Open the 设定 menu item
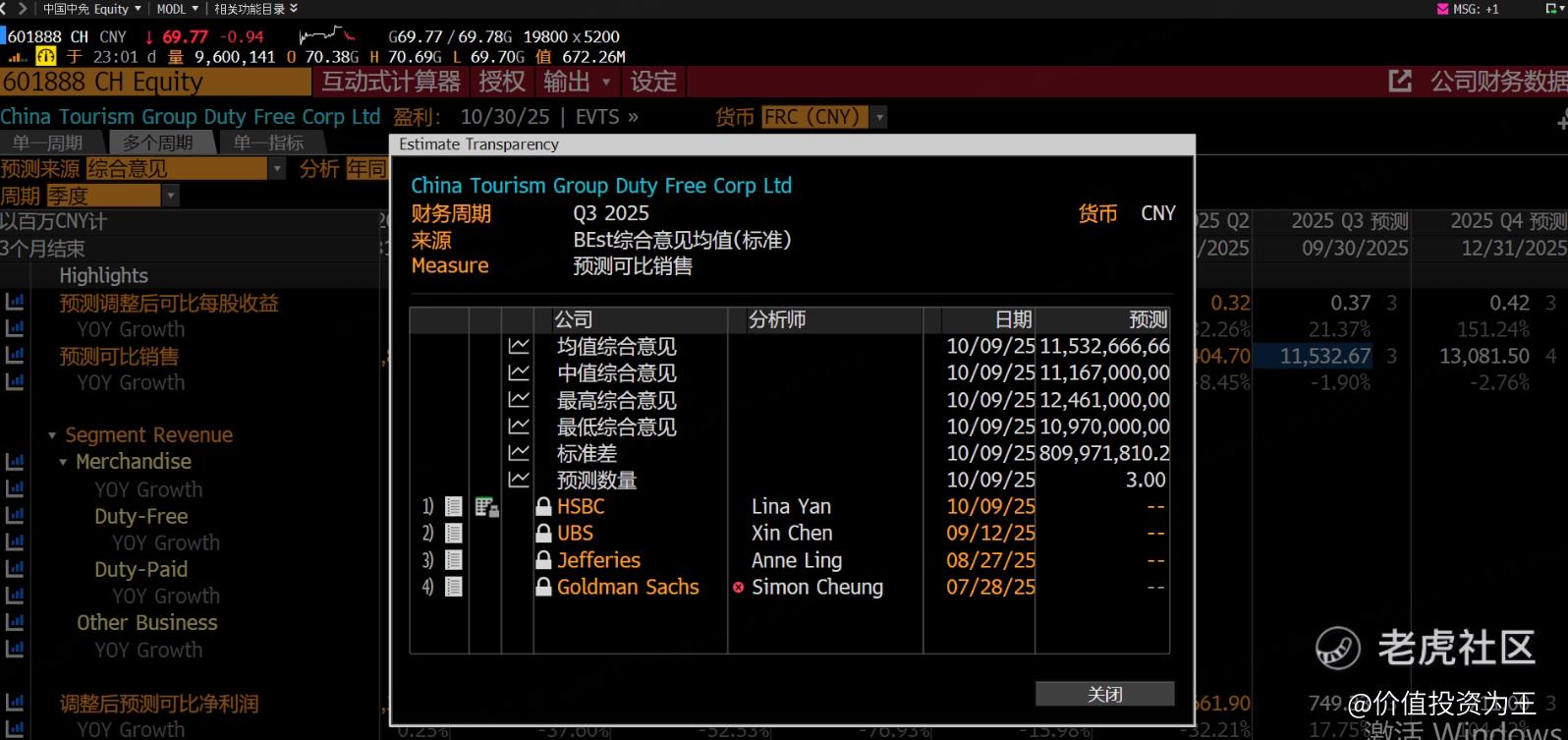Viewport: 1568px width, 740px height. pos(653,82)
